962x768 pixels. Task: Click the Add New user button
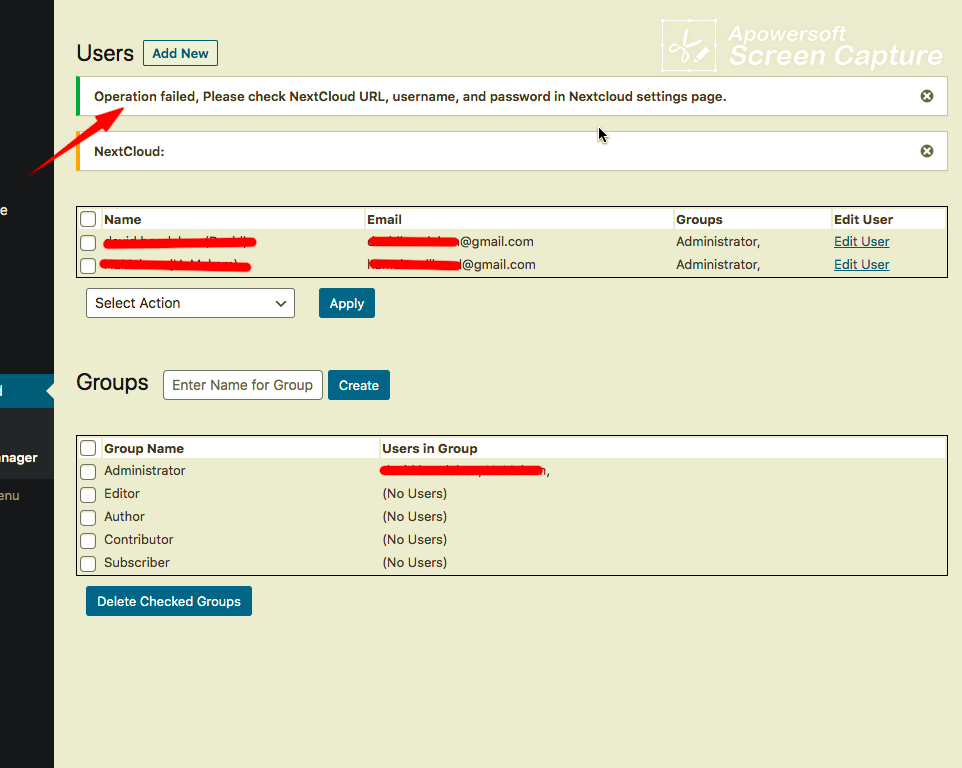click(x=180, y=53)
